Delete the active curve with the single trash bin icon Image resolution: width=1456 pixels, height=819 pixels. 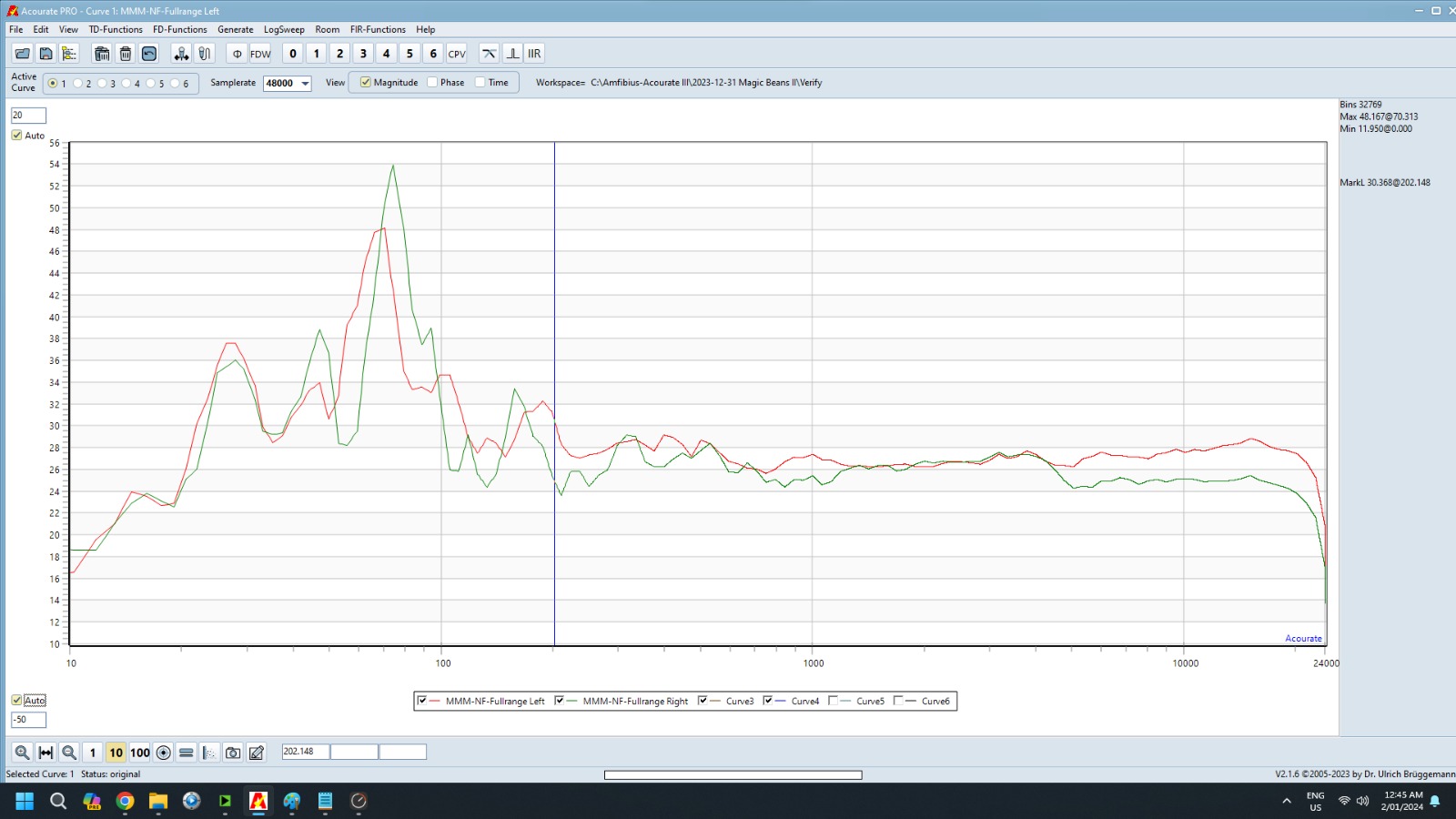pyautogui.click(x=126, y=54)
